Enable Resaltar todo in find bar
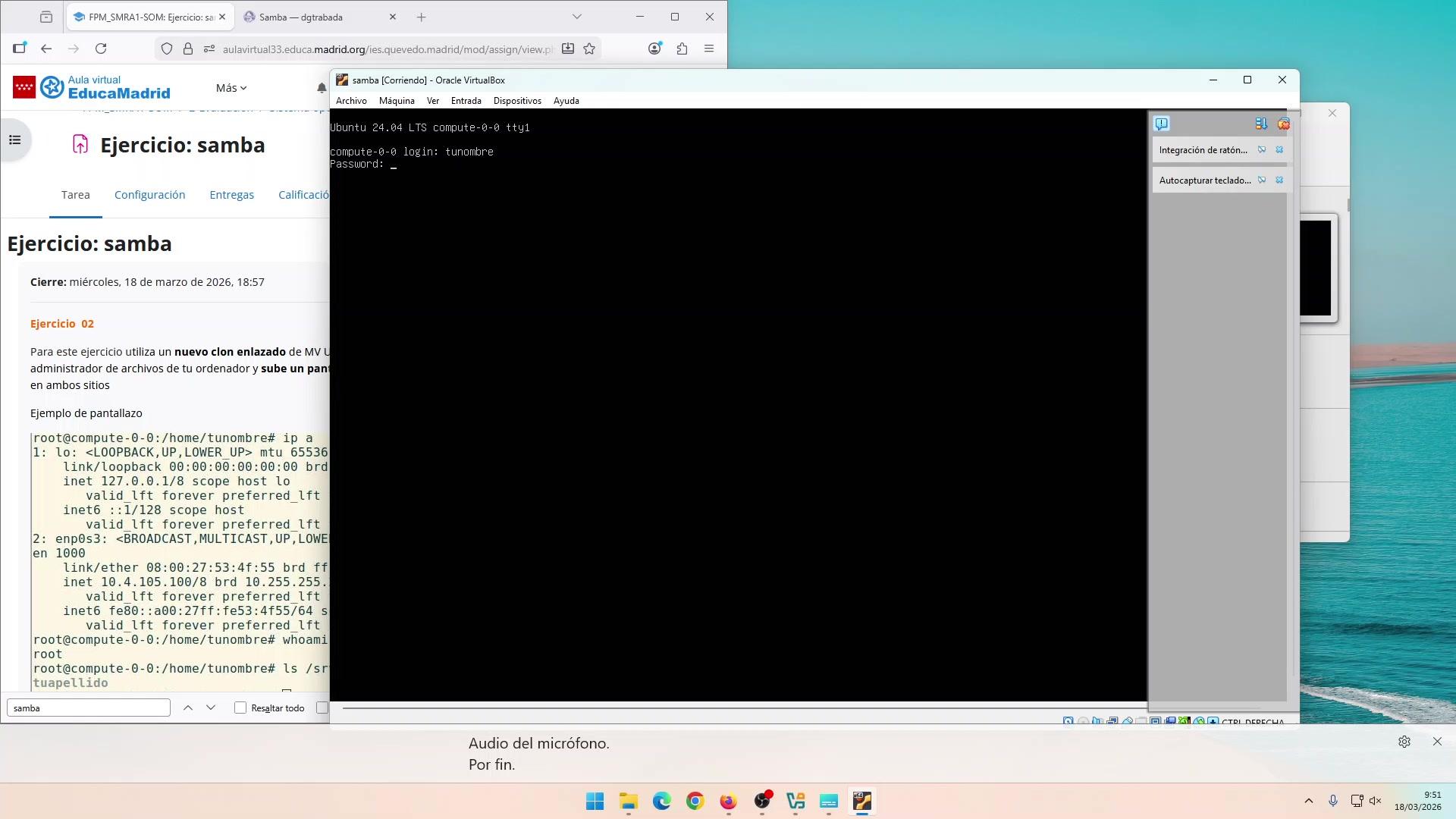The width and height of the screenshot is (1456, 819). click(240, 708)
